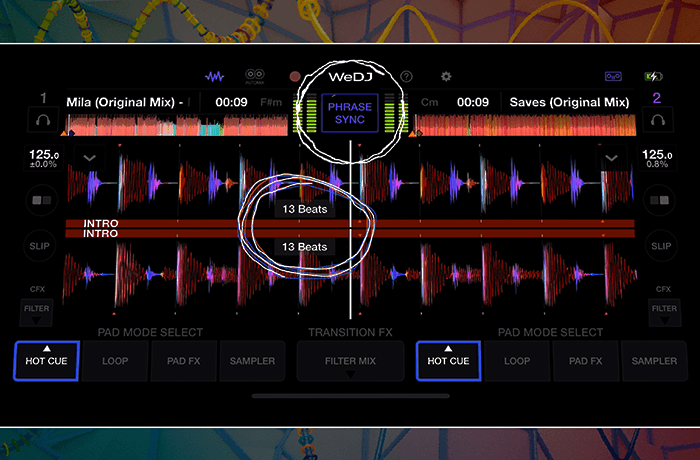Expand deck 2 chevron dropdown
This screenshot has height=460, width=700.
tap(611, 158)
